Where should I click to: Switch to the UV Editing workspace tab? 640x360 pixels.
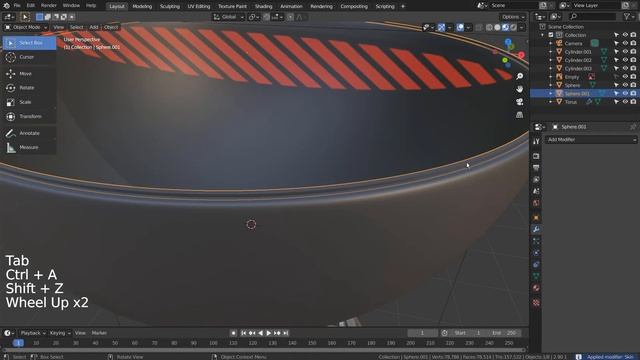[199, 7]
